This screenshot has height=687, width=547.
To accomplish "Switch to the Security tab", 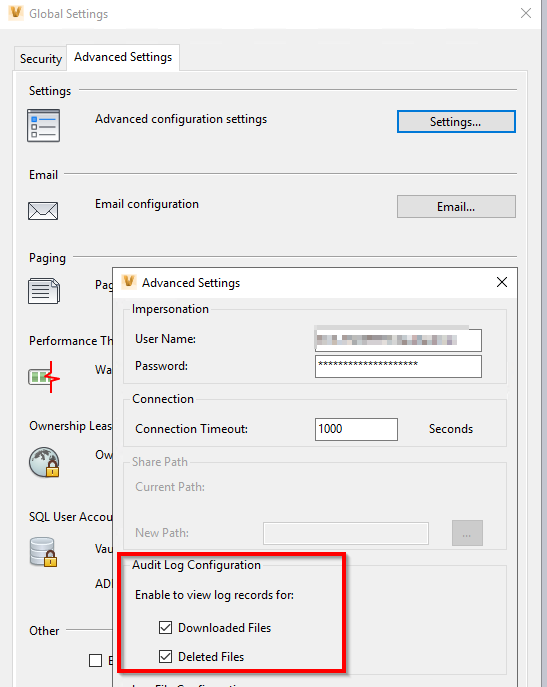I will tap(41, 59).
